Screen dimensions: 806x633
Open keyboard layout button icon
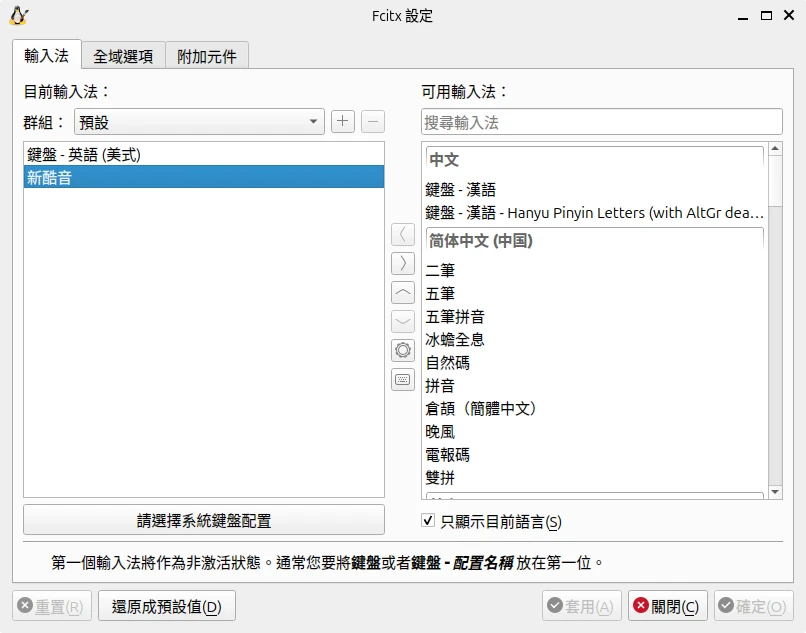(403, 380)
